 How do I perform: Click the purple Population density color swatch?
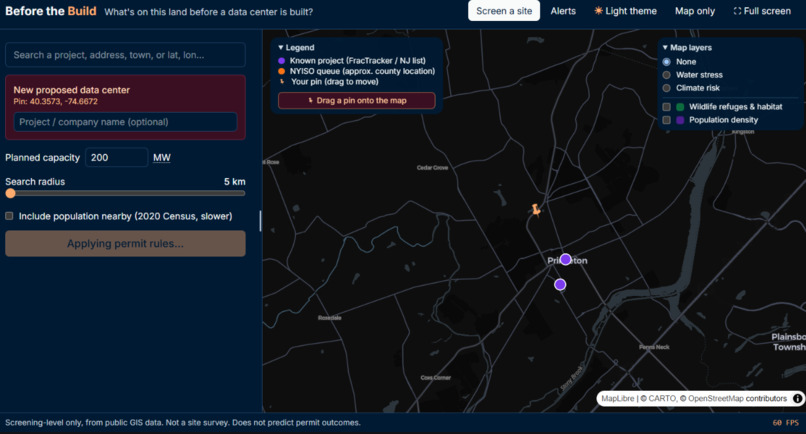(680, 120)
